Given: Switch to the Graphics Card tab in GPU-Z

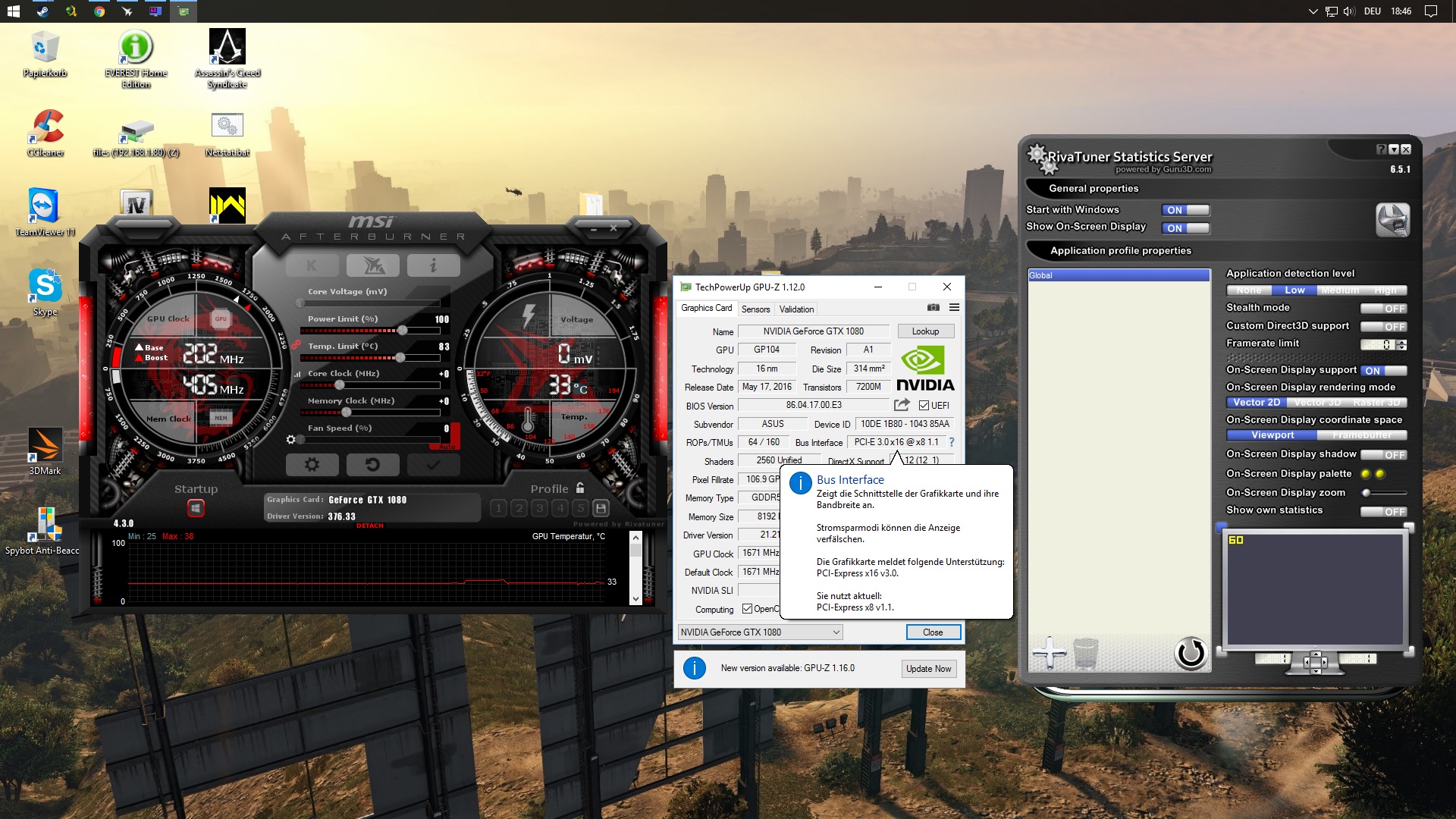Looking at the screenshot, I should pos(706,308).
